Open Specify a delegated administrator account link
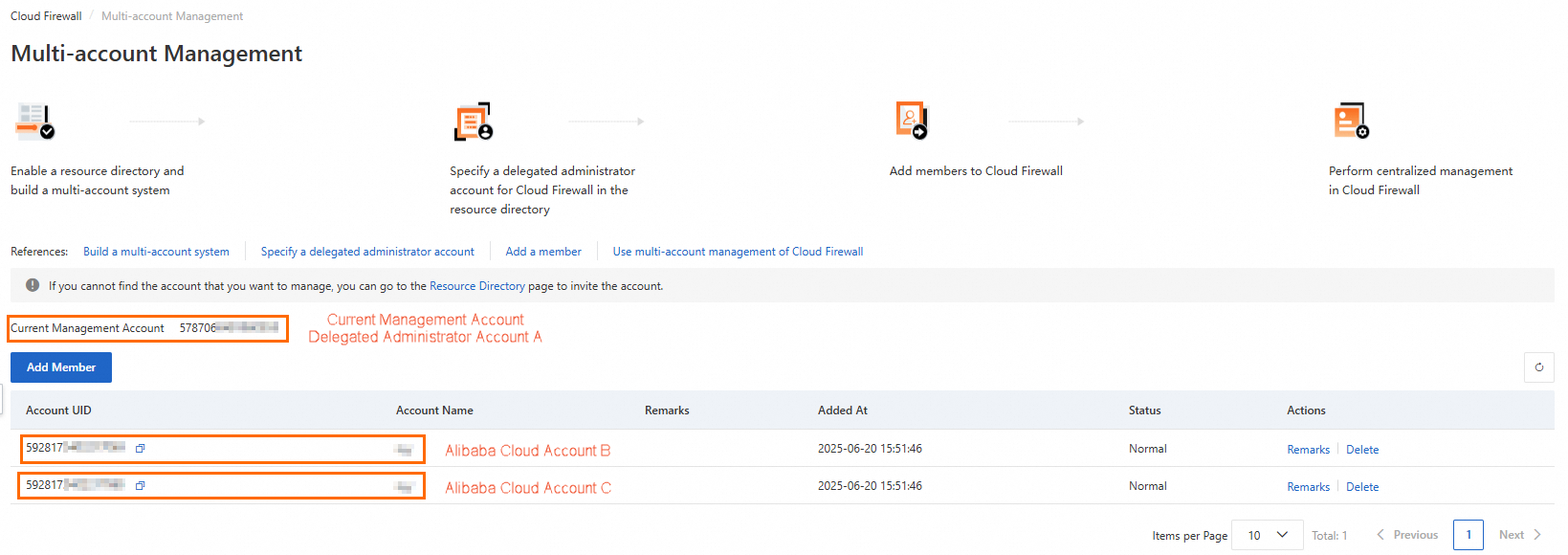Viewport: 1568px width, 555px height. click(x=367, y=252)
